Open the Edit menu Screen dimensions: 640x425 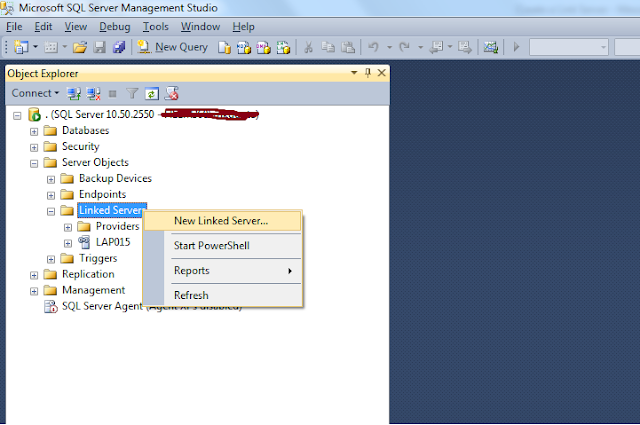[x=43, y=27]
